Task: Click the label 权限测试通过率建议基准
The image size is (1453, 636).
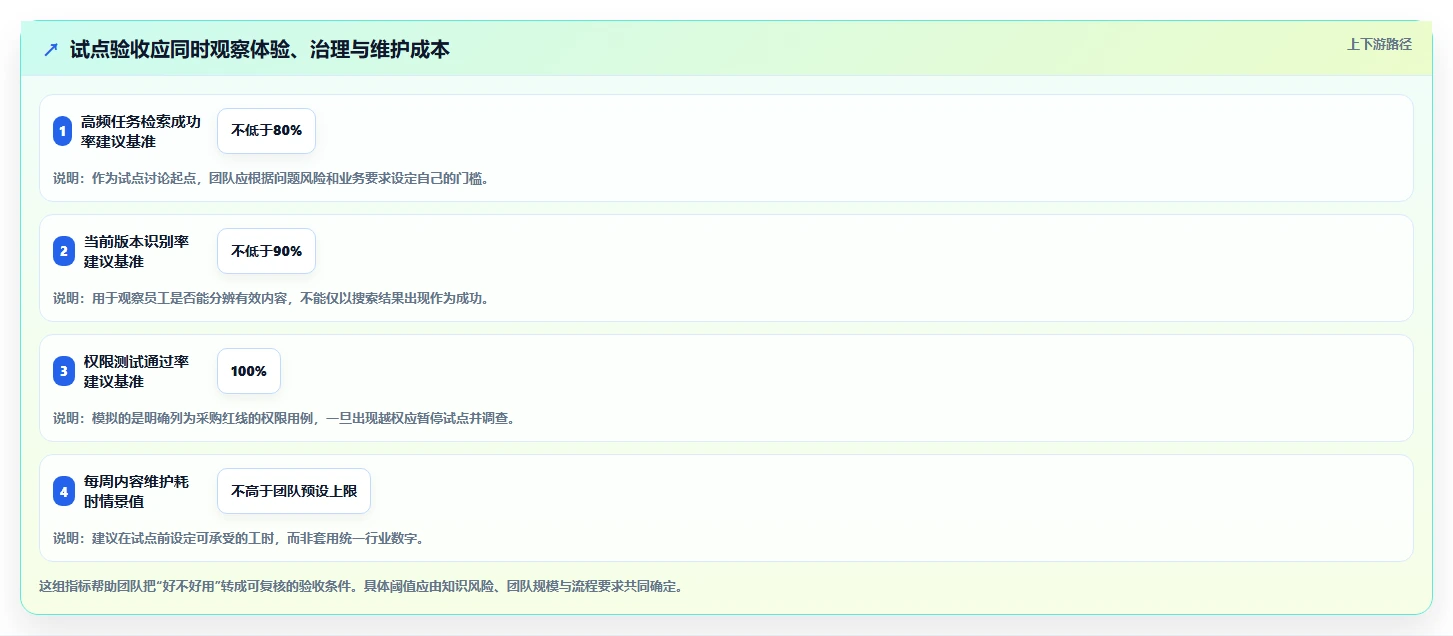Action: (136, 371)
